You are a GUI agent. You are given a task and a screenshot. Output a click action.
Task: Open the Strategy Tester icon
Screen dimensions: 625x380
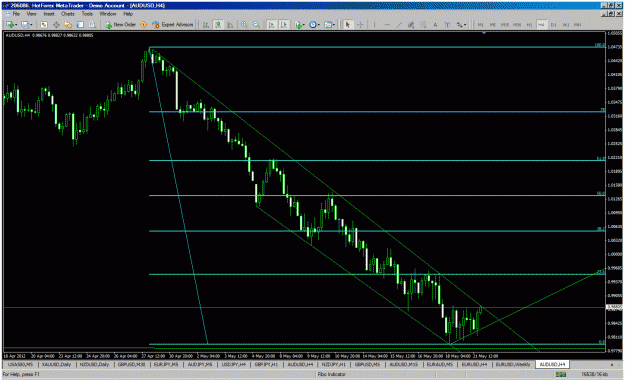click(x=92, y=25)
